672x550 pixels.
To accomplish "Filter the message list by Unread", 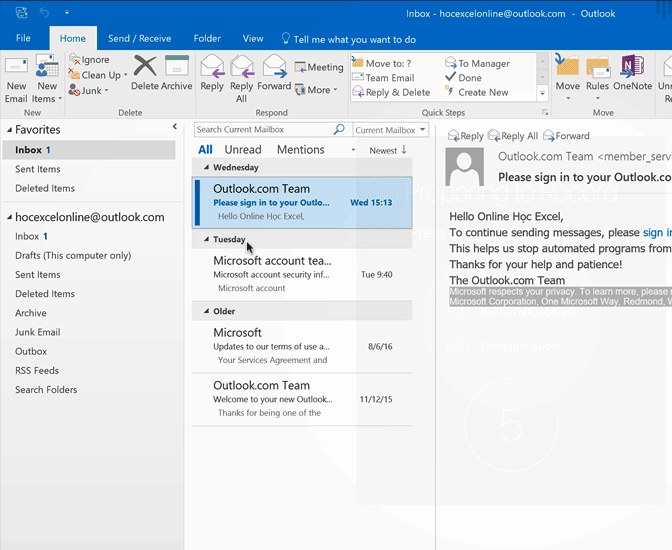I will (x=243, y=150).
